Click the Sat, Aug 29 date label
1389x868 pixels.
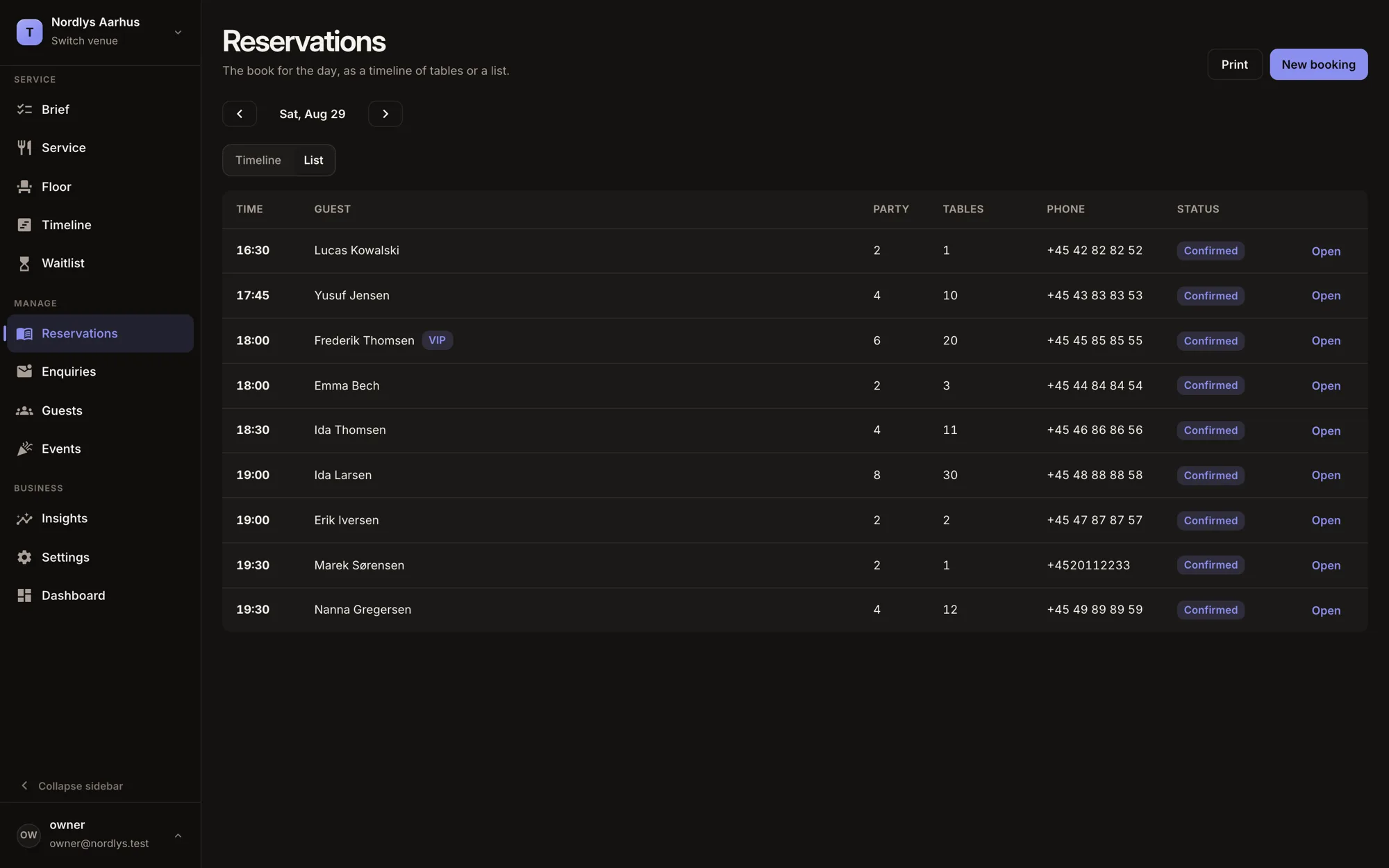click(x=313, y=114)
